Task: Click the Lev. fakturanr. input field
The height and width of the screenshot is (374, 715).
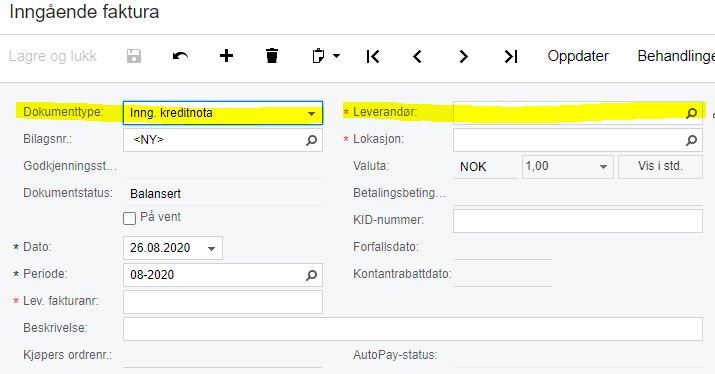Action: click(x=223, y=302)
